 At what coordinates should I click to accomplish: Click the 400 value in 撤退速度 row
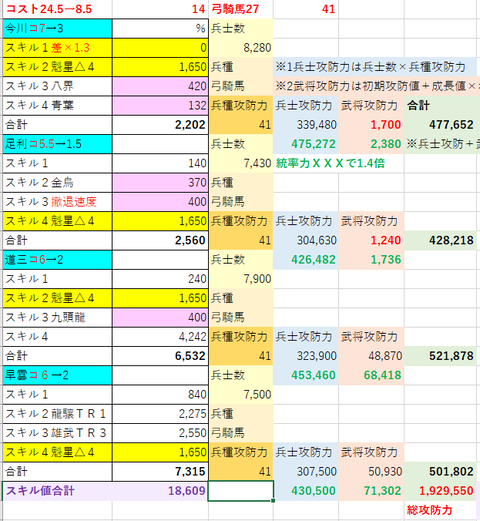click(160, 202)
